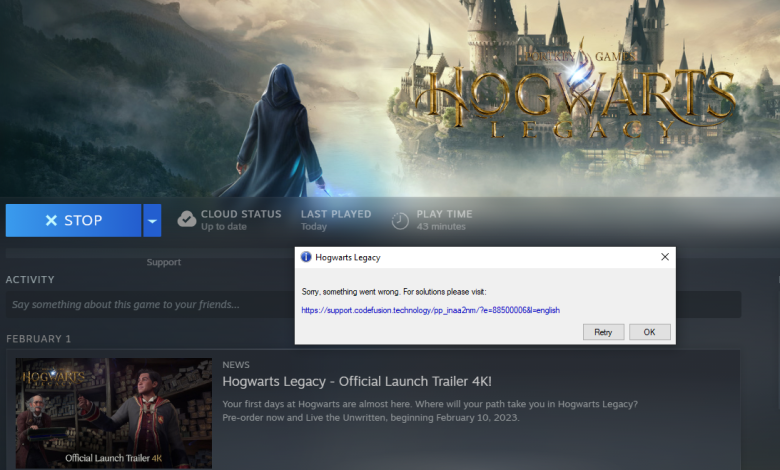780x470 pixels.
Task: Click the ACTIVITY section heading
Action: (30, 280)
